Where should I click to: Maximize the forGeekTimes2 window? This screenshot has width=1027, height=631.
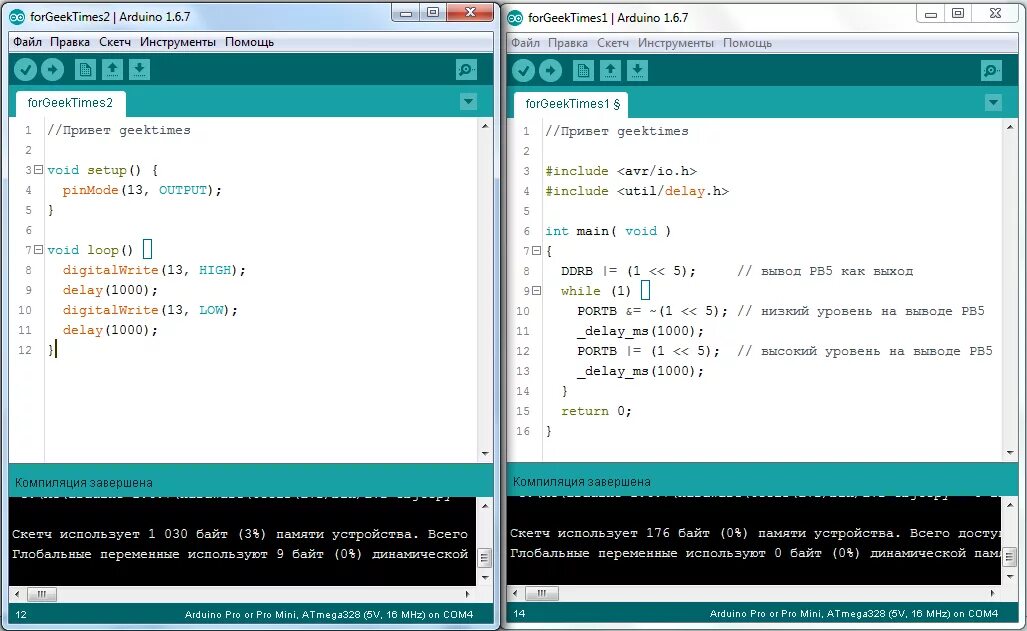[433, 12]
